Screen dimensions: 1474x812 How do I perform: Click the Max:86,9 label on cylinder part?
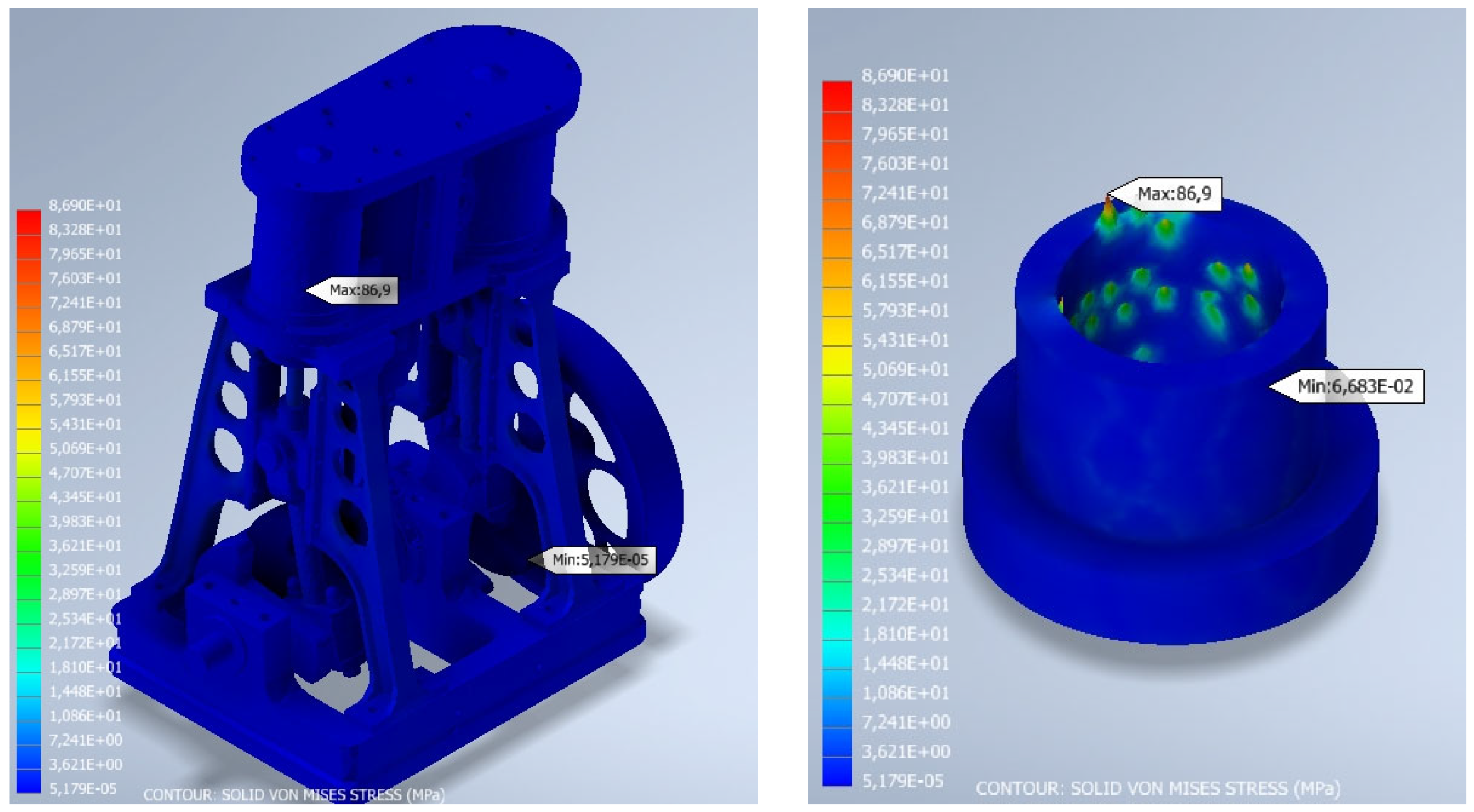click(1174, 194)
